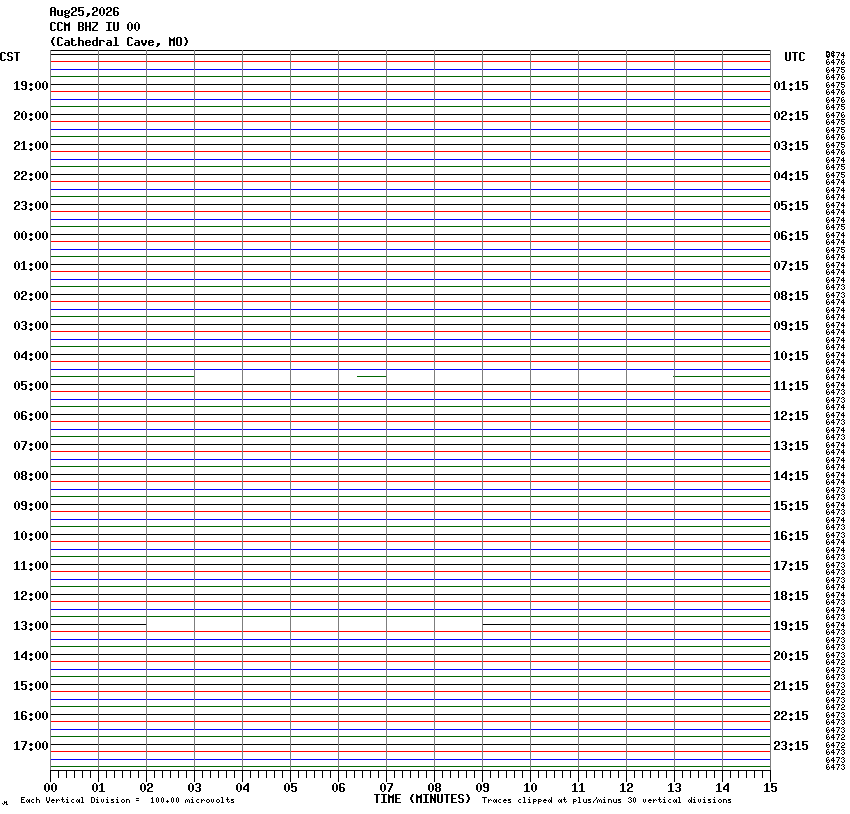The image size is (850, 814).
Task: Select the 05:00 CST row label
Action: click(x=31, y=386)
